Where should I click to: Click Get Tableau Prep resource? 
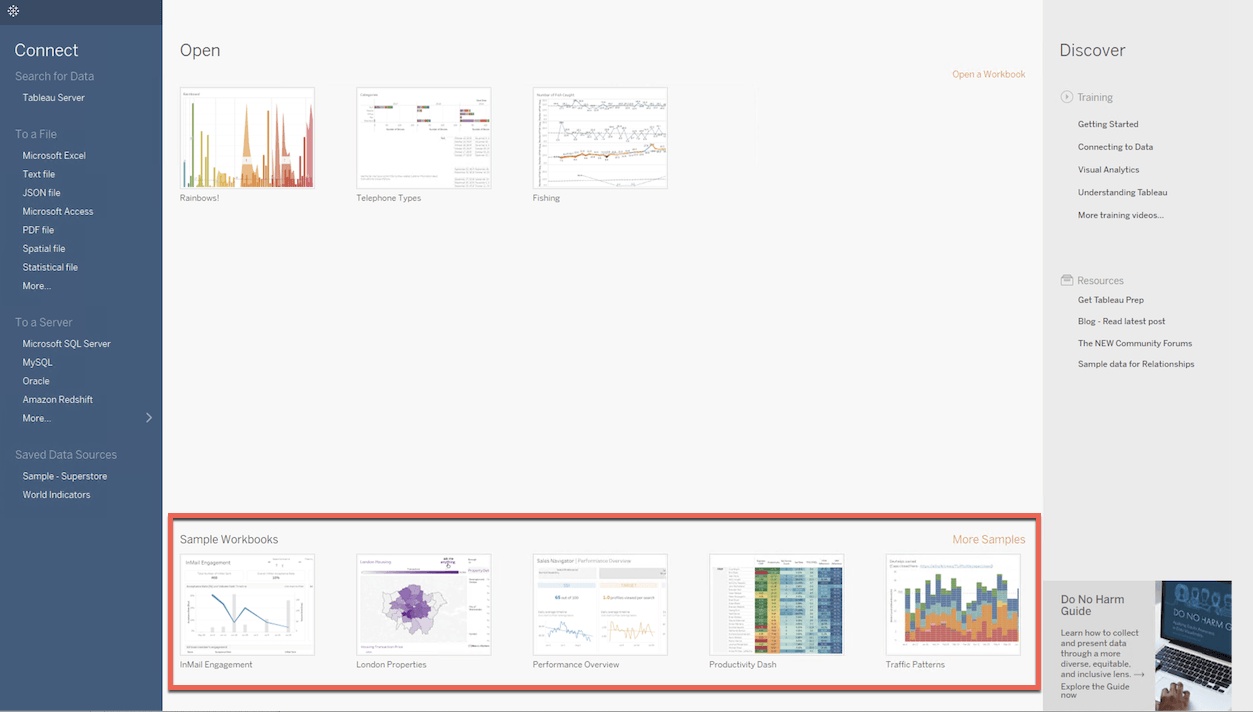click(1111, 300)
